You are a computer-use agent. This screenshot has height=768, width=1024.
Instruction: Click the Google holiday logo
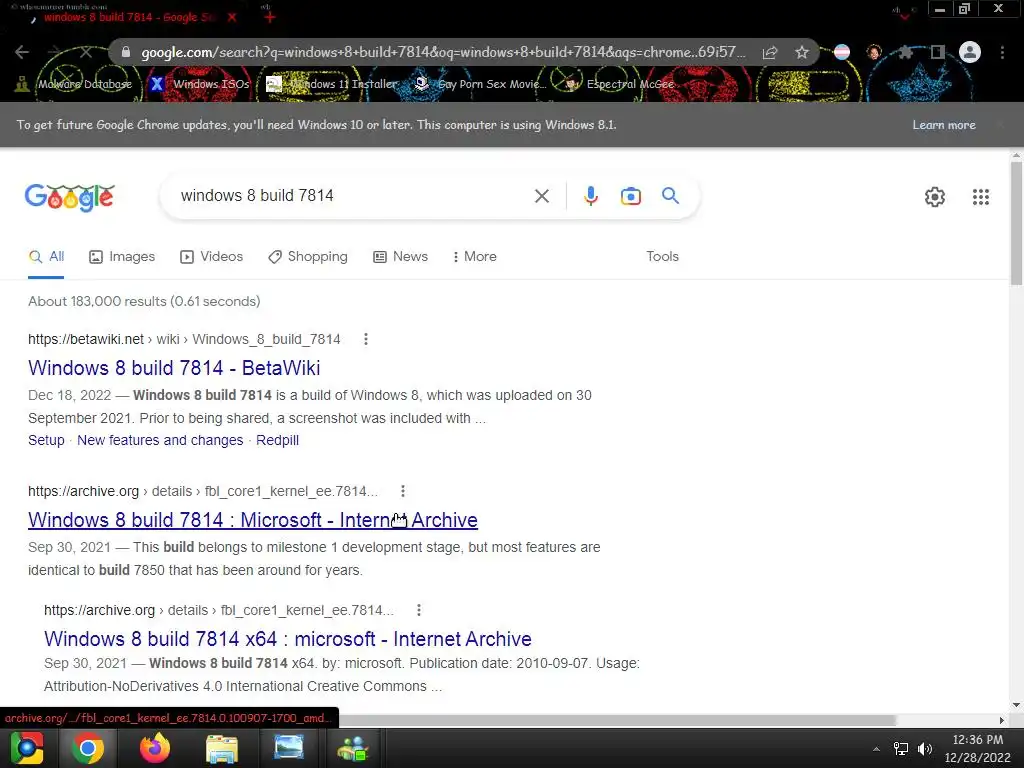(70, 197)
